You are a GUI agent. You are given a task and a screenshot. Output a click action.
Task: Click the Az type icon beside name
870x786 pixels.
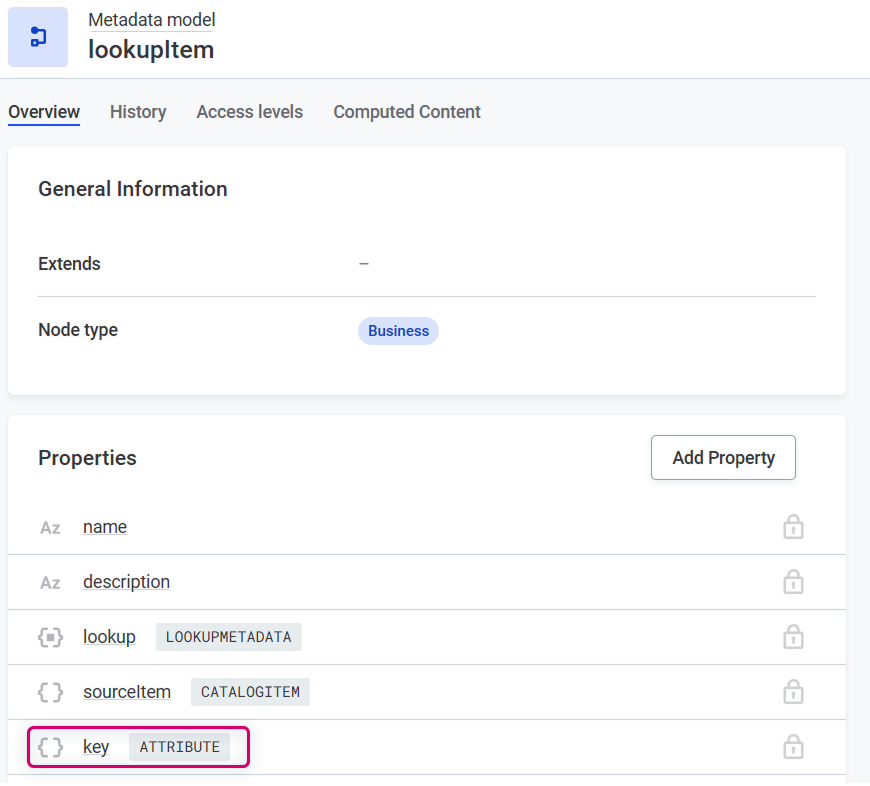[x=50, y=527]
